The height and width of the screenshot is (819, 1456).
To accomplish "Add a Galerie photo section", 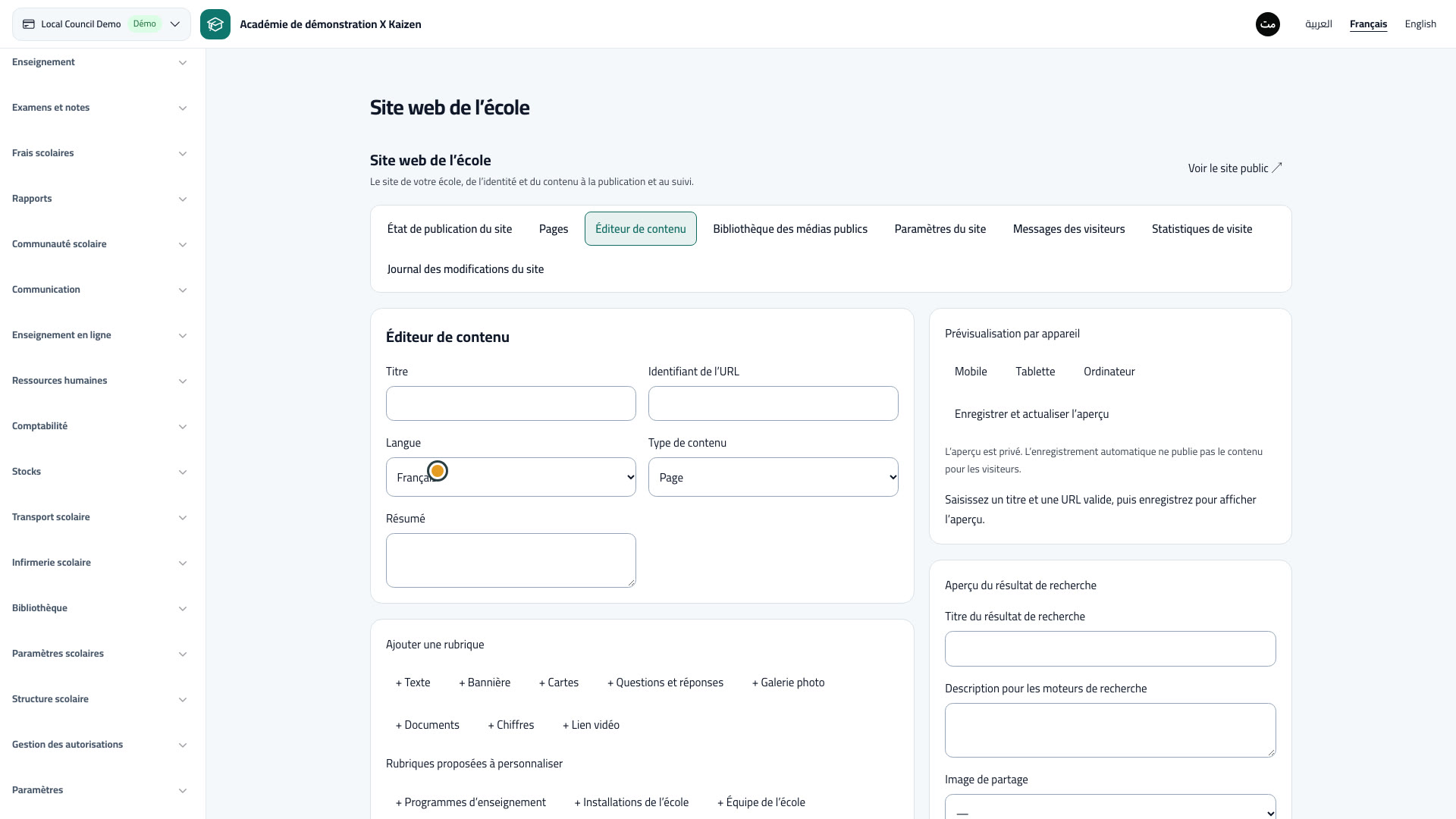I will pos(788,682).
